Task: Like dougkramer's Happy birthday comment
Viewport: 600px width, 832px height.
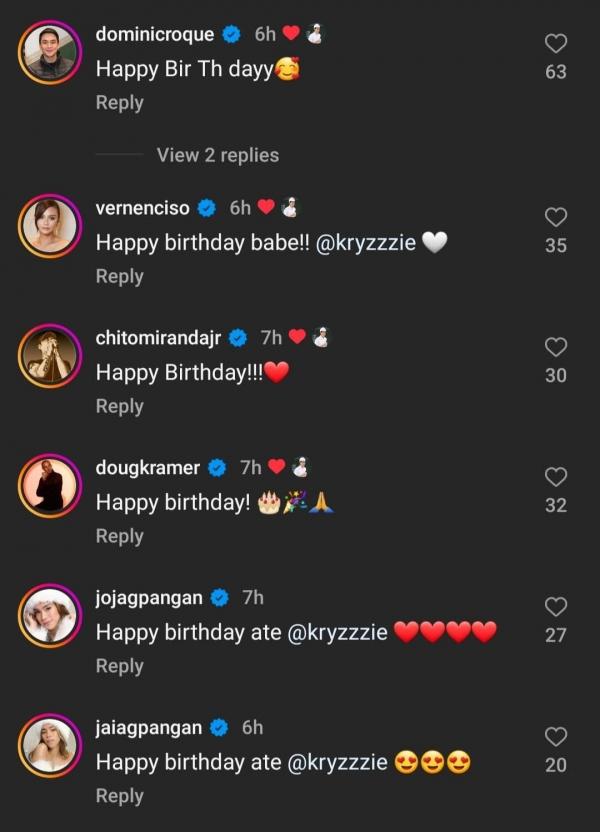Action: tap(556, 477)
